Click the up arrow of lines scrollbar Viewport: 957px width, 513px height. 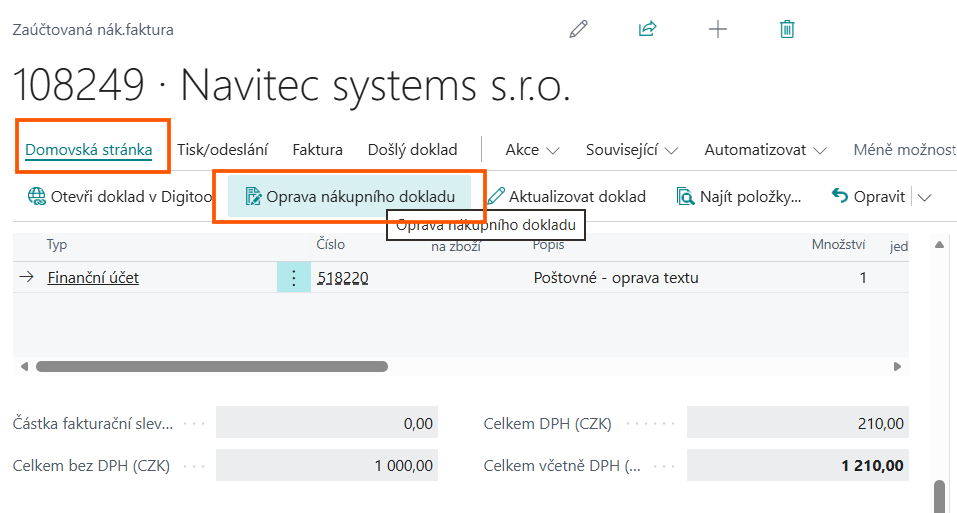click(939, 245)
